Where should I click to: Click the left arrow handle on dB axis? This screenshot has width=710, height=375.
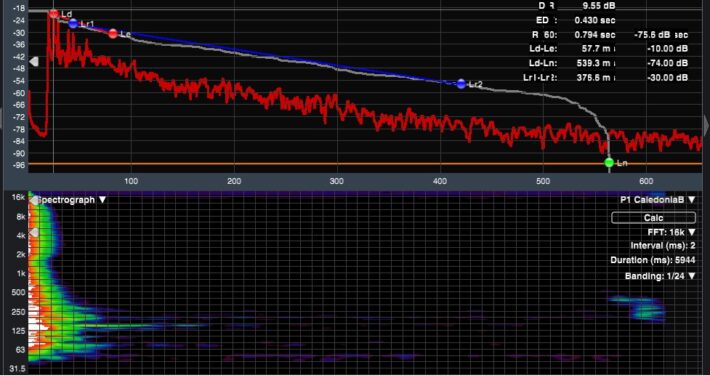pyautogui.click(x=34, y=61)
